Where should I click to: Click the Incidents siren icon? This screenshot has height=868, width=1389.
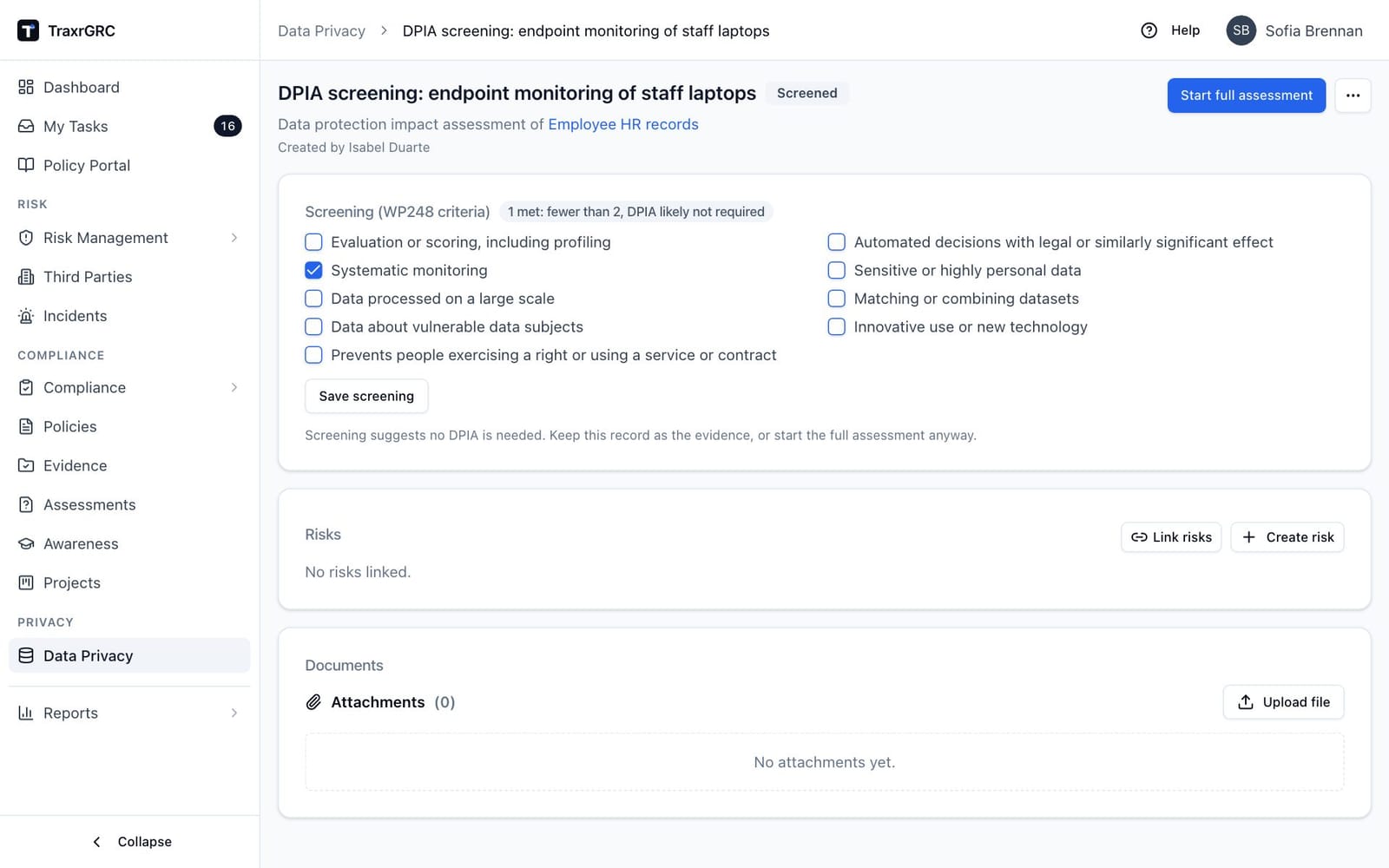point(26,316)
